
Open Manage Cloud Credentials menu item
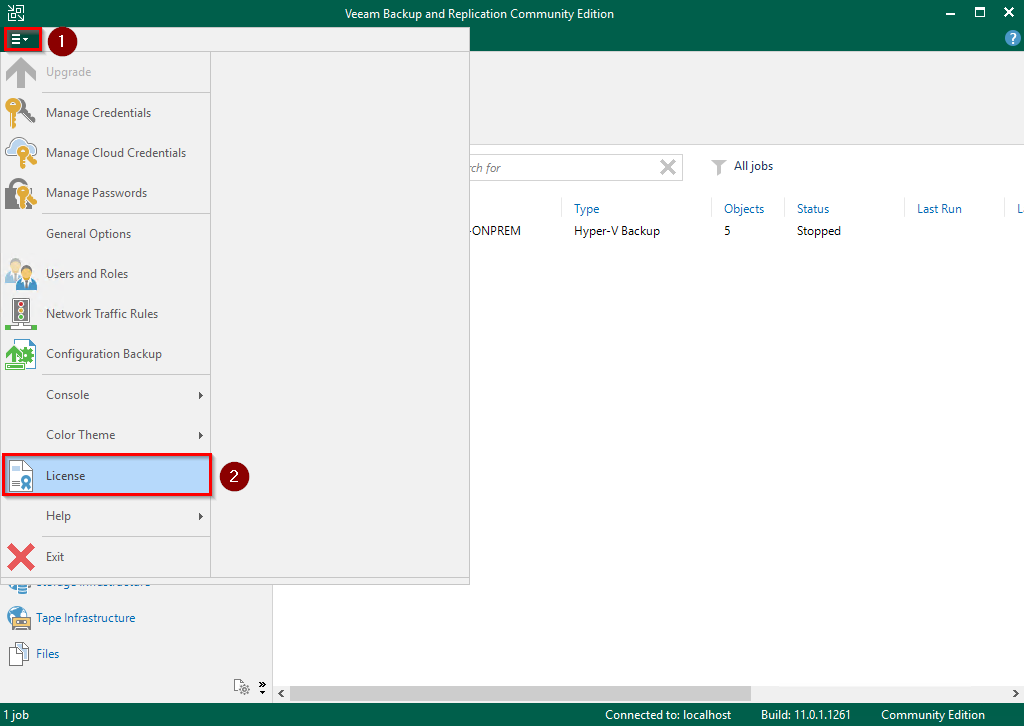point(106,153)
